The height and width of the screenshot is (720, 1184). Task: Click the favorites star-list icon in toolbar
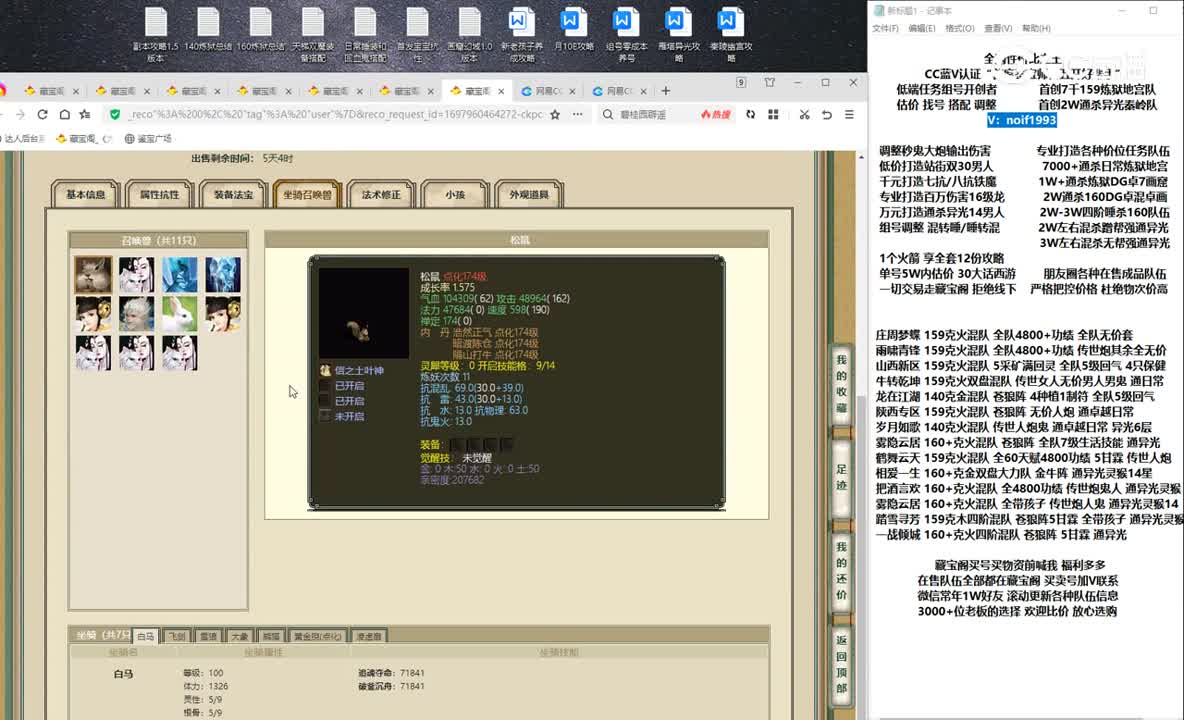click(85, 115)
